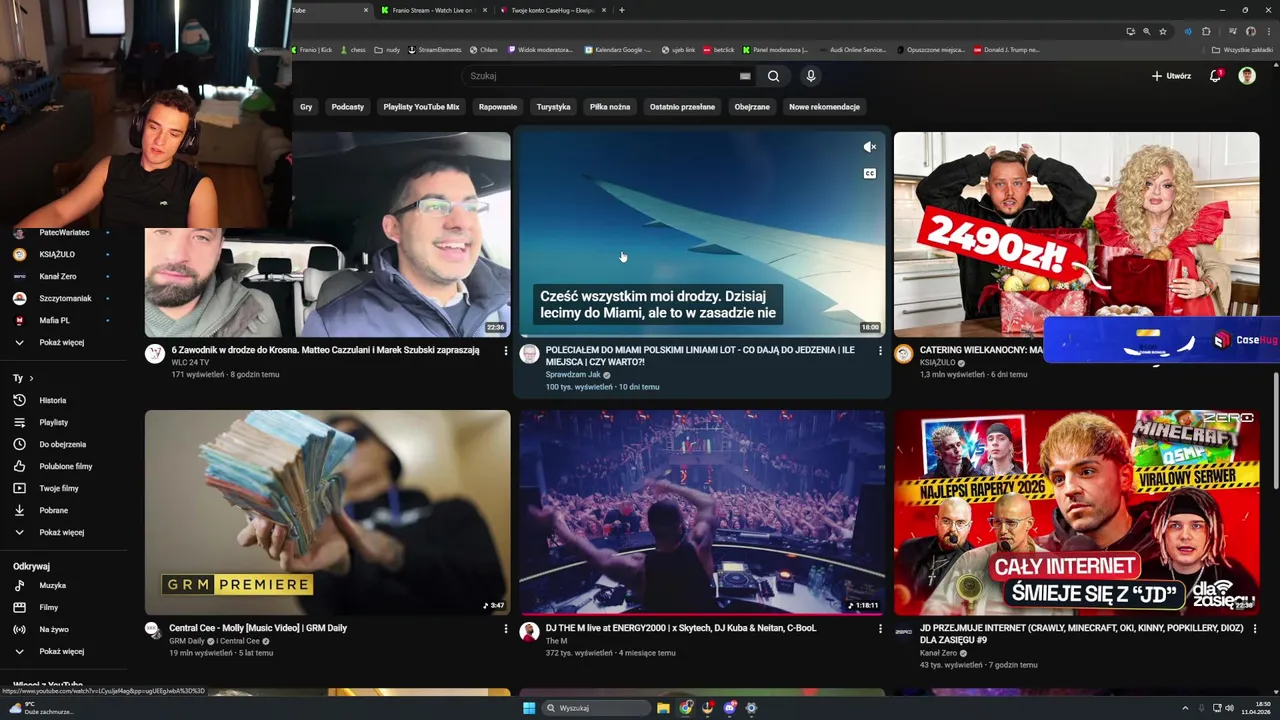Open JD przejmuje internet thumbnail
This screenshot has width=1280, height=720.
tap(1076, 512)
